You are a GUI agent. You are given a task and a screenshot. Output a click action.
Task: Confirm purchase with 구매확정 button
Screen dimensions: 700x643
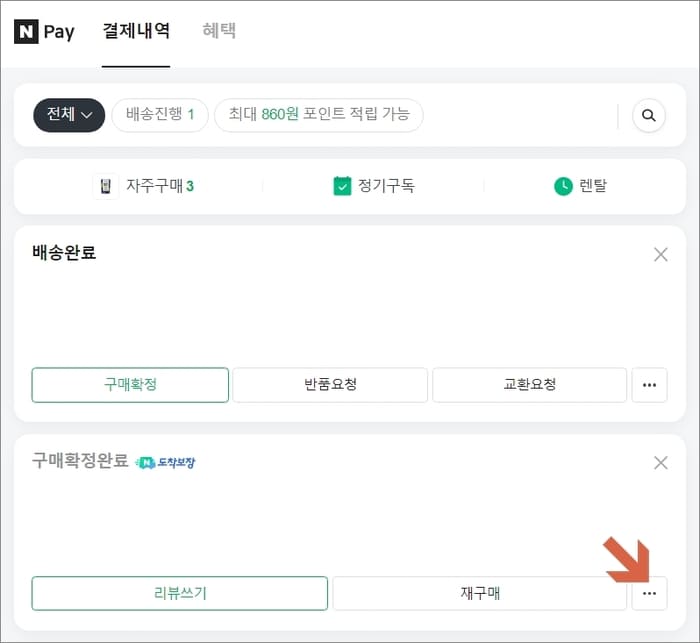(x=130, y=385)
